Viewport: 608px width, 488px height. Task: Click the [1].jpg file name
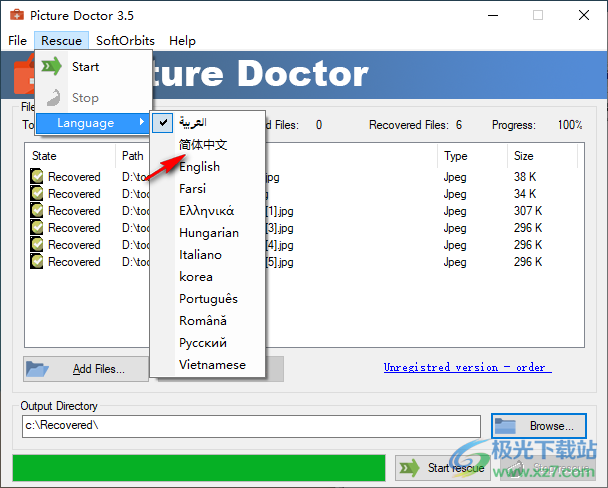[x=280, y=211]
